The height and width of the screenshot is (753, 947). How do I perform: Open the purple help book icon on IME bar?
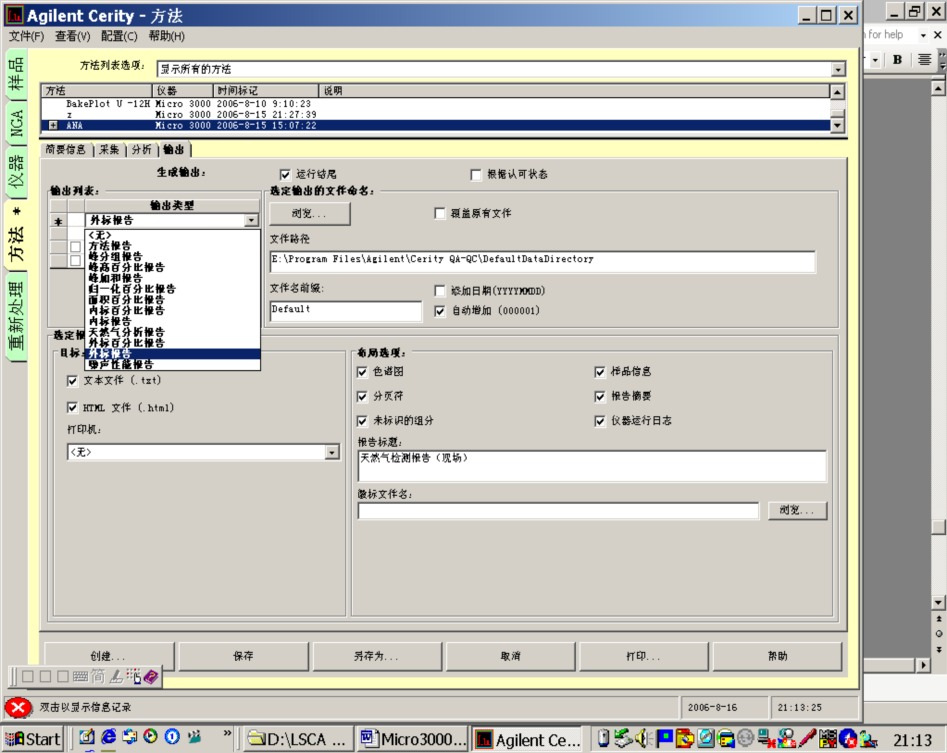(151, 676)
